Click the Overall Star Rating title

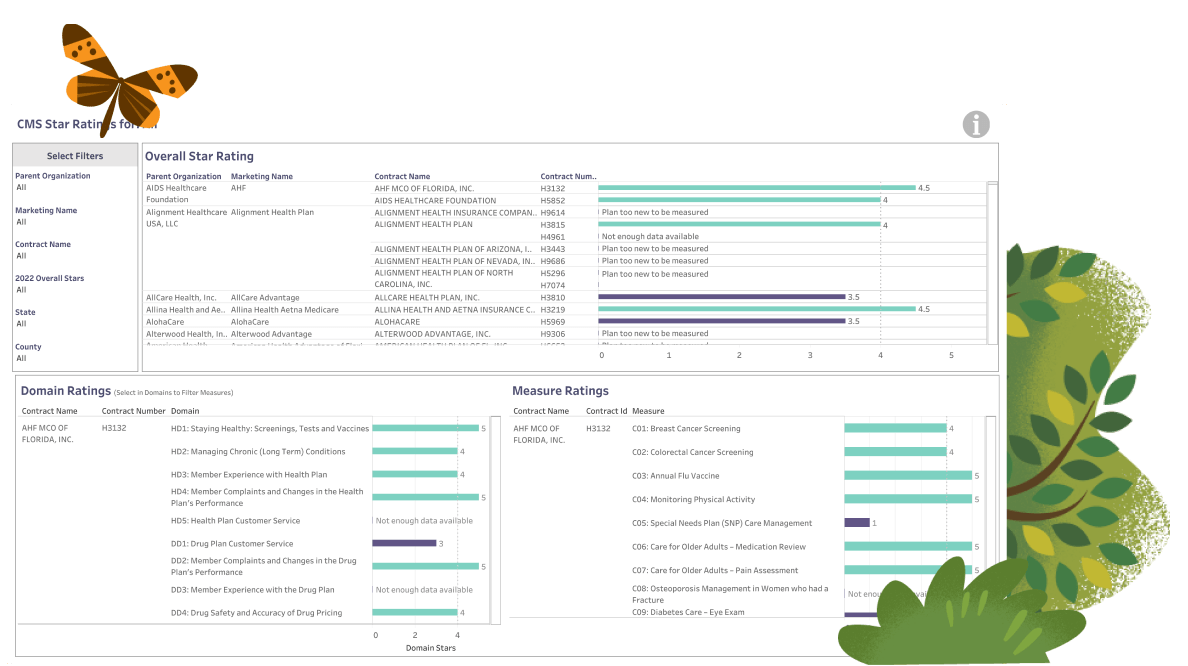tap(199, 156)
